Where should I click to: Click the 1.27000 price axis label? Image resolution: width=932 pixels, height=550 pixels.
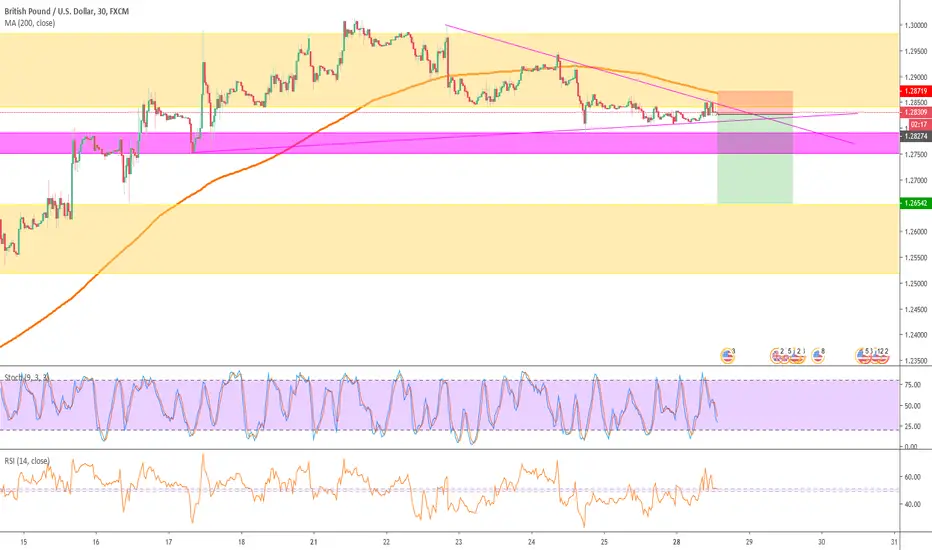point(916,180)
